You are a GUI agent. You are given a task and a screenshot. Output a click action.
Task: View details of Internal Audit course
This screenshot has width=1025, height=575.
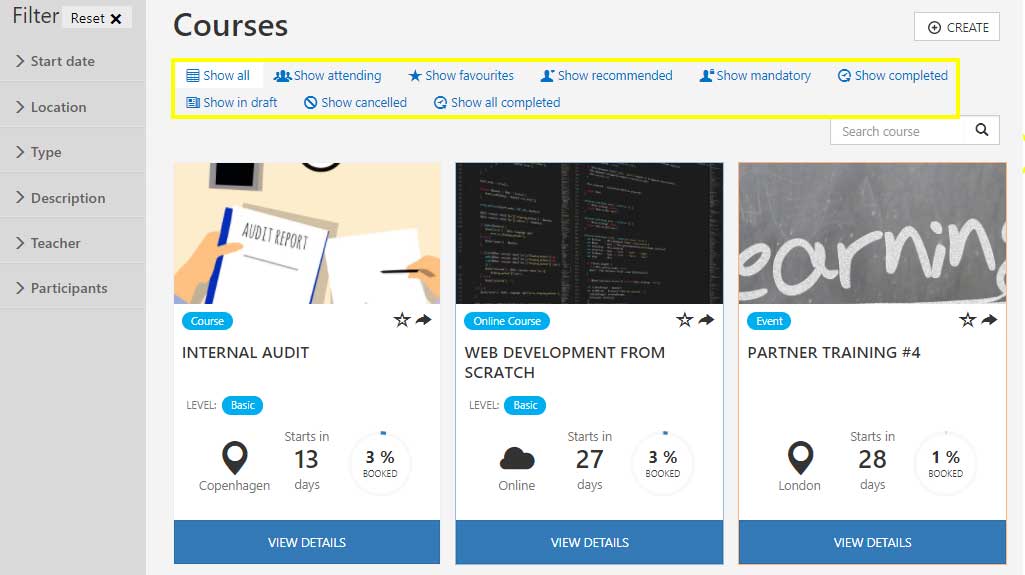click(x=307, y=542)
